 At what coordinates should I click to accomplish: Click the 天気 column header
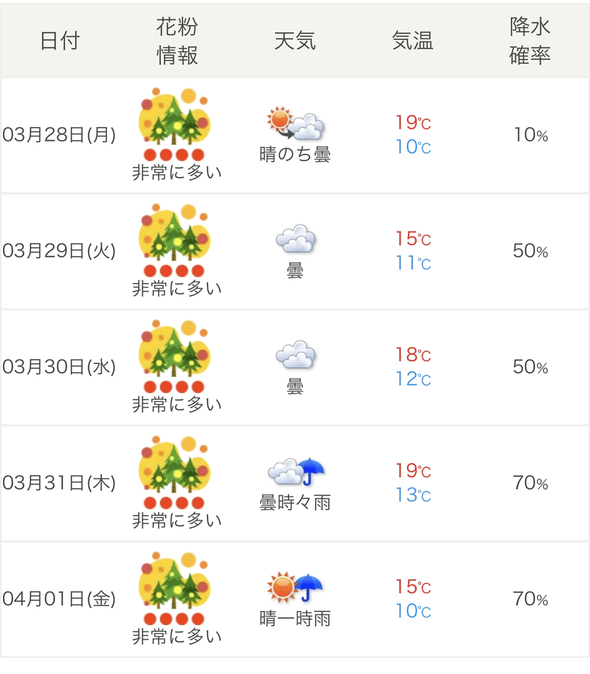(x=295, y=41)
